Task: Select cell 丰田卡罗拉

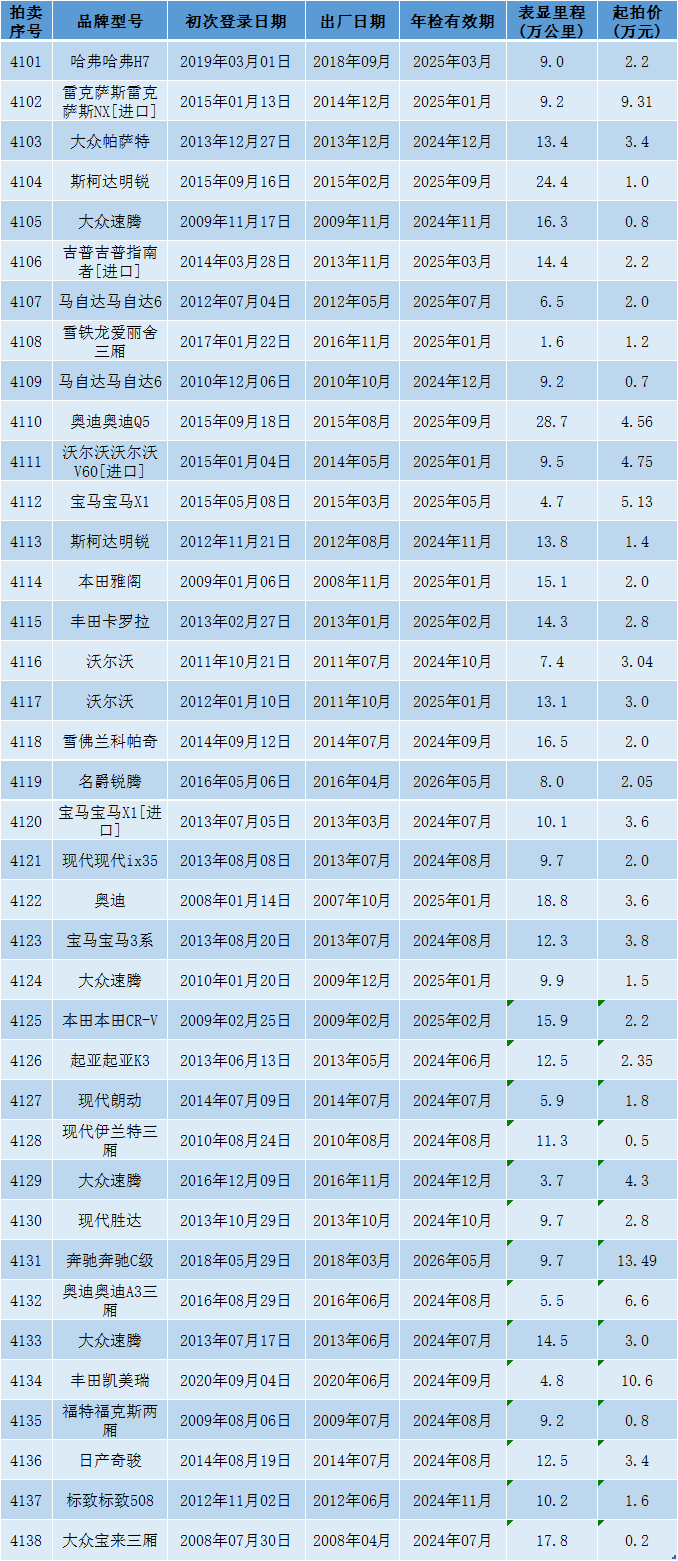Action: click(x=110, y=621)
